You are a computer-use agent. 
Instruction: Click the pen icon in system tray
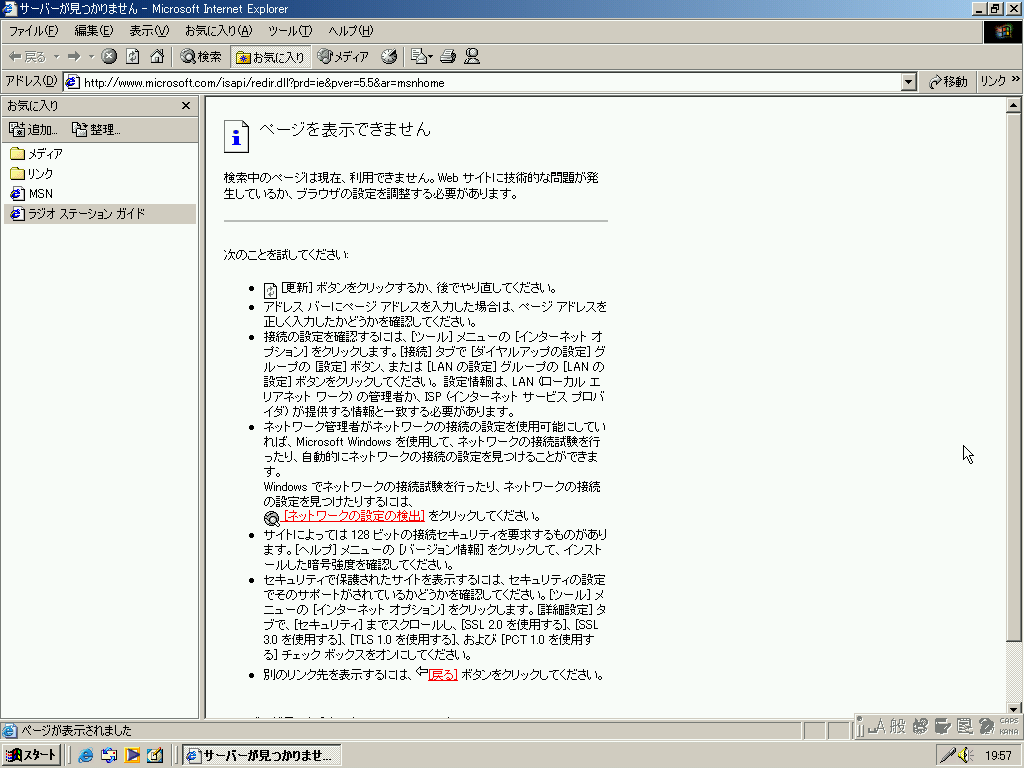[947, 756]
